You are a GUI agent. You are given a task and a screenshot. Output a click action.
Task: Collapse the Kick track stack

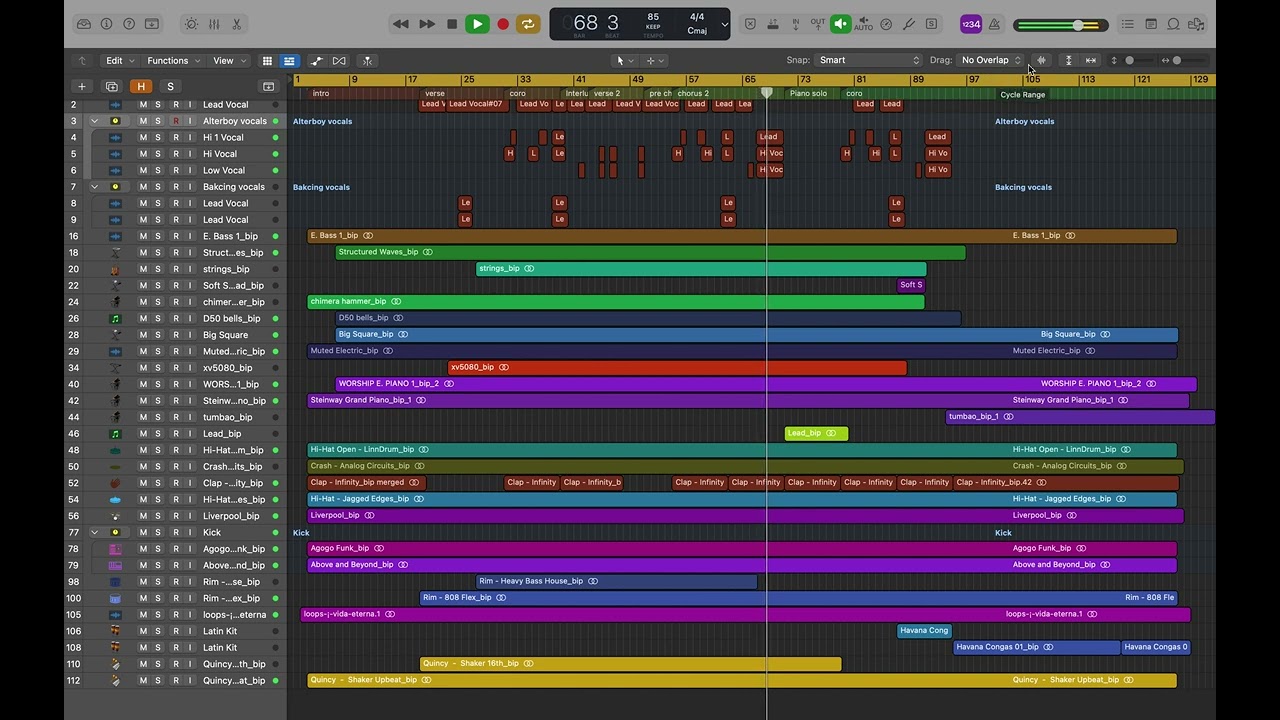(x=94, y=532)
